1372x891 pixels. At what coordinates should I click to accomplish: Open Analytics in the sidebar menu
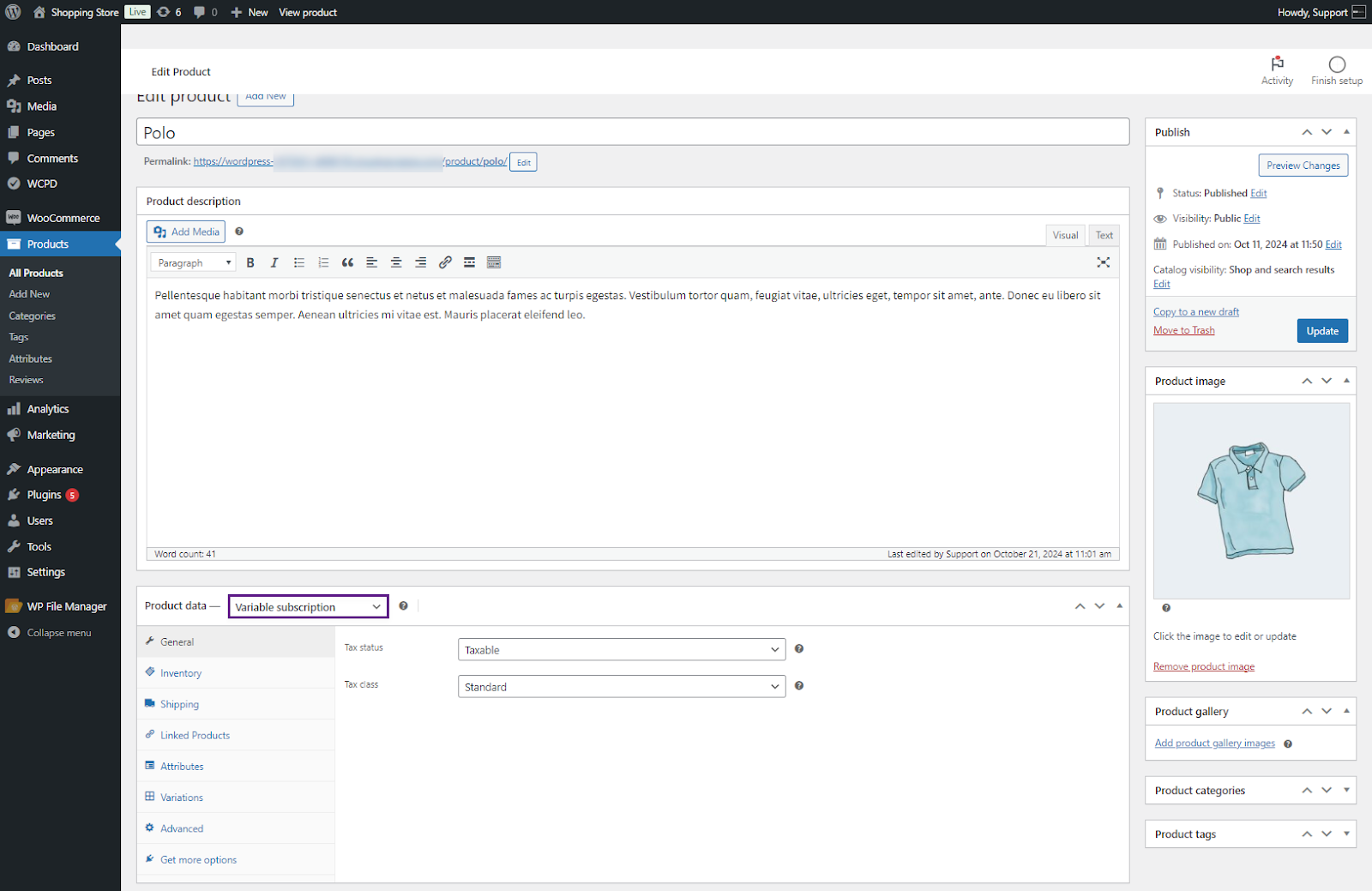(60, 409)
